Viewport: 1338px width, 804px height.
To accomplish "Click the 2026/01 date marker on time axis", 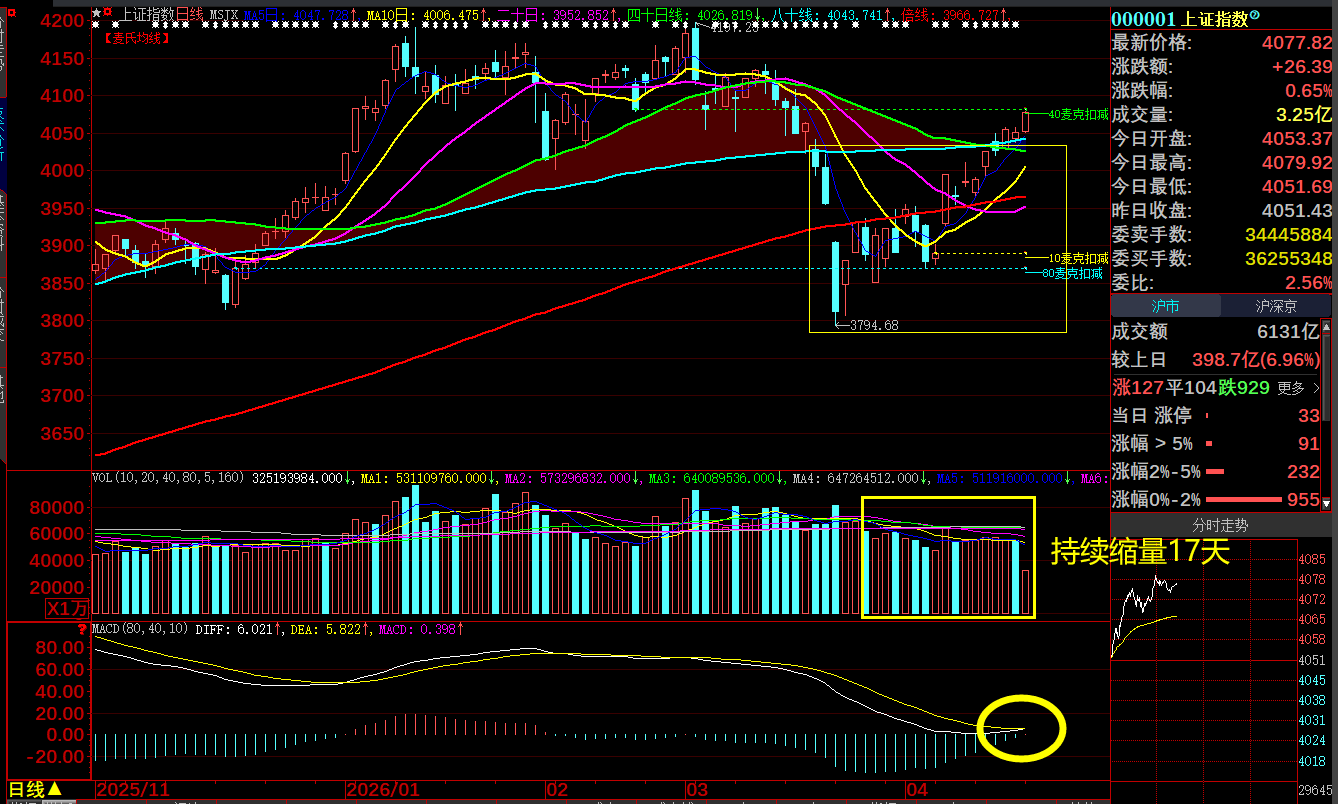I will pos(382,790).
